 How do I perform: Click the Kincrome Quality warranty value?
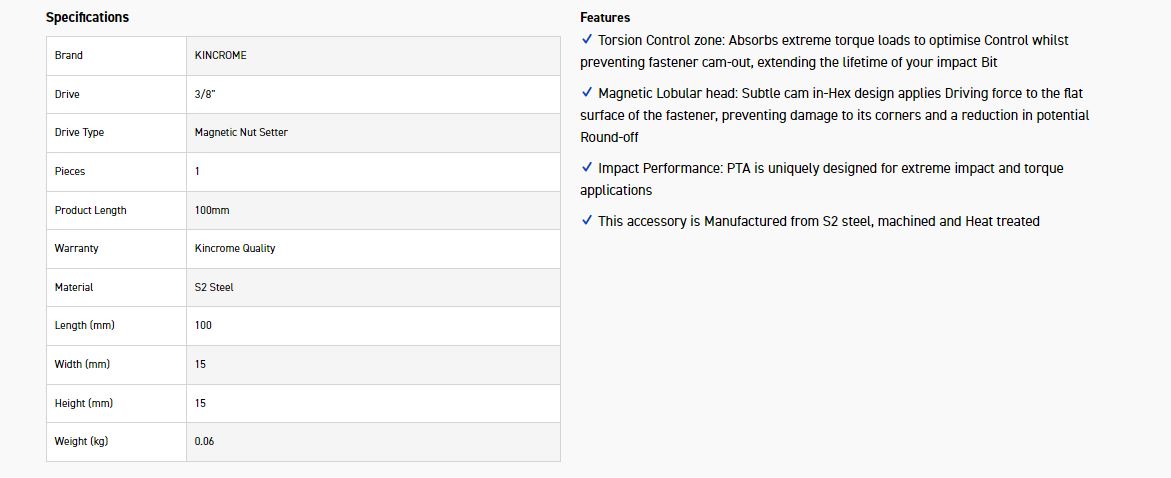(235, 248)
